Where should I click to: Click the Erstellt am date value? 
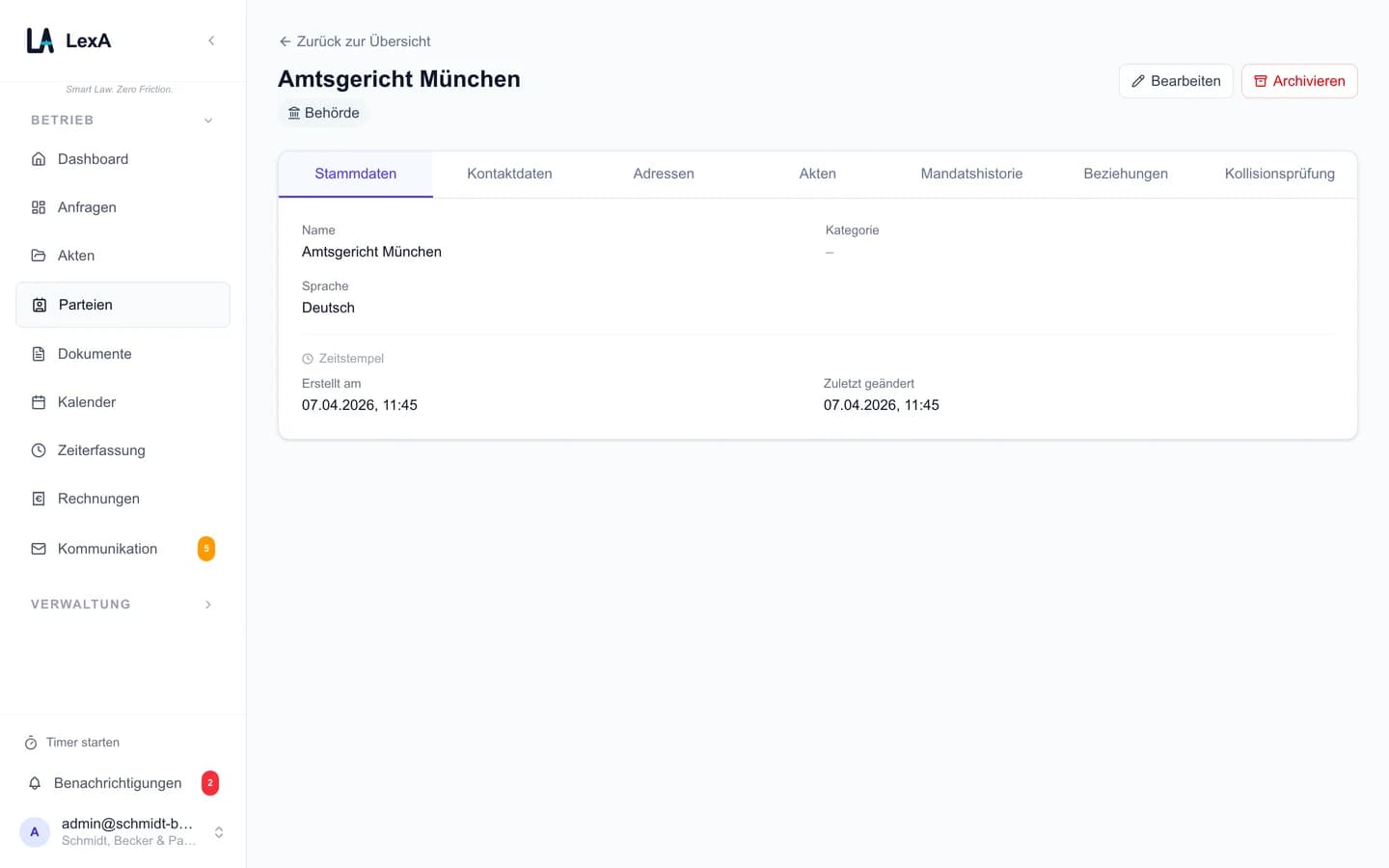[360, 405]
